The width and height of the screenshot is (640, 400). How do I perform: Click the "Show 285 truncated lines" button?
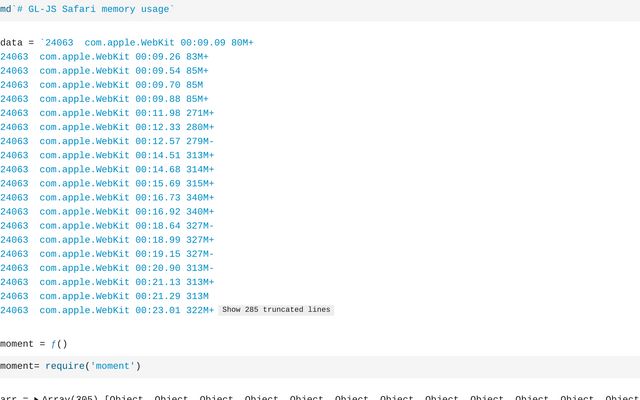276,310
